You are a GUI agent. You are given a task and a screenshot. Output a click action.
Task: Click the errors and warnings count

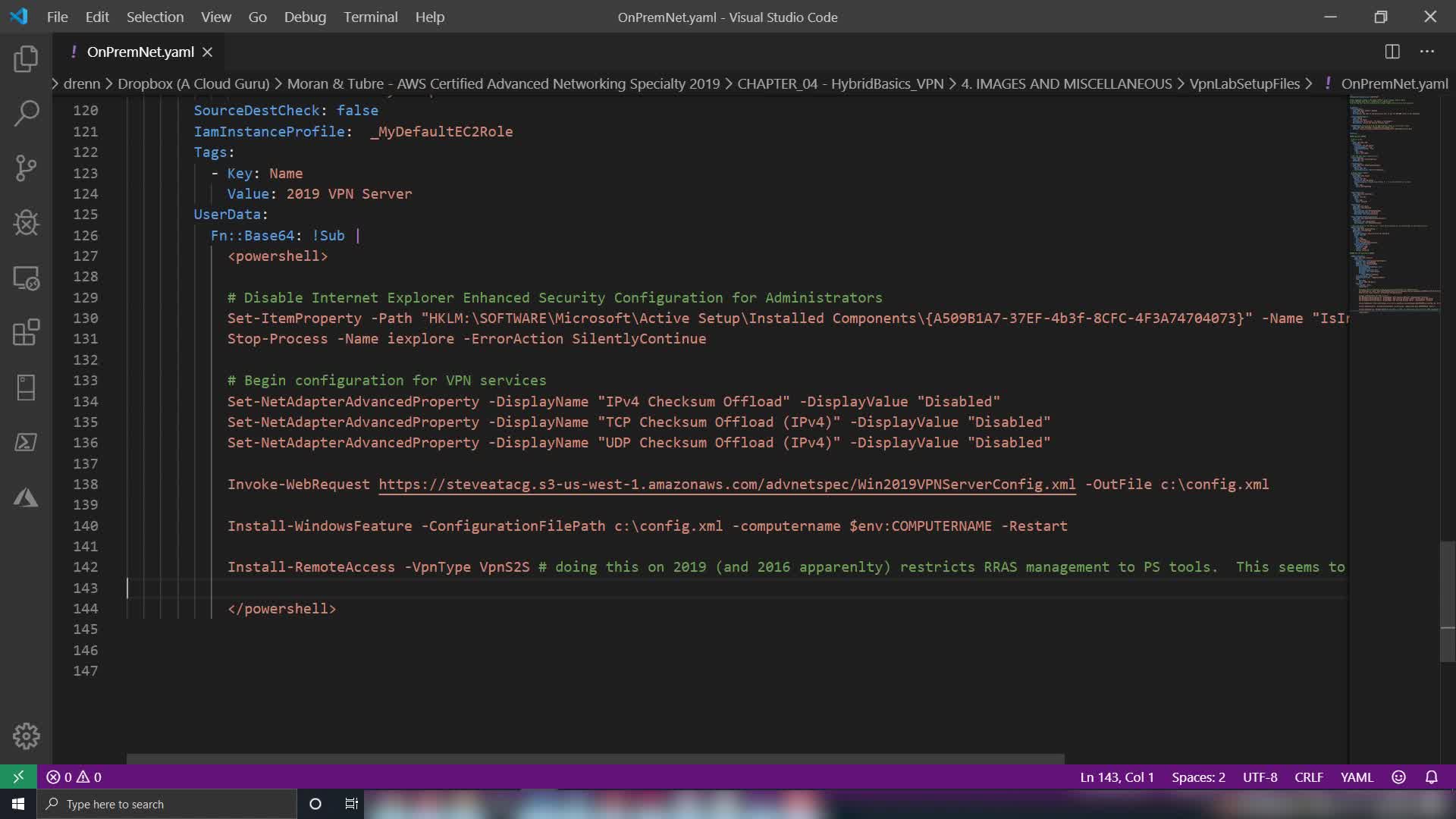74,777
